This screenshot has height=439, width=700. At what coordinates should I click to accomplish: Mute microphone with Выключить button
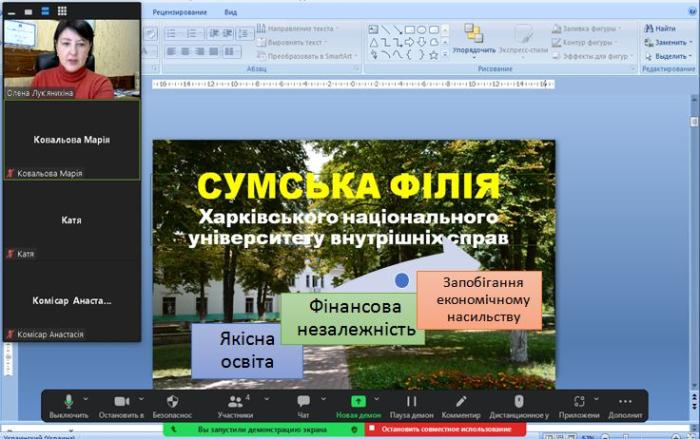(69, 402)
